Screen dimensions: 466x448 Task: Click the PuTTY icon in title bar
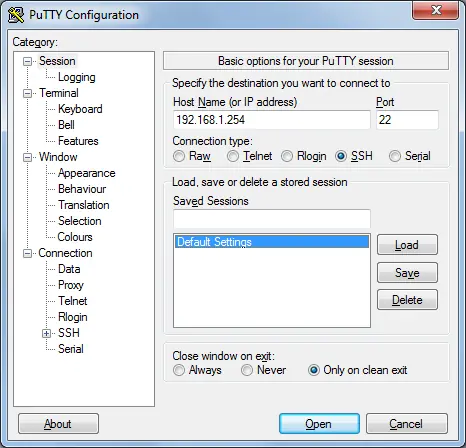(16, 15)
